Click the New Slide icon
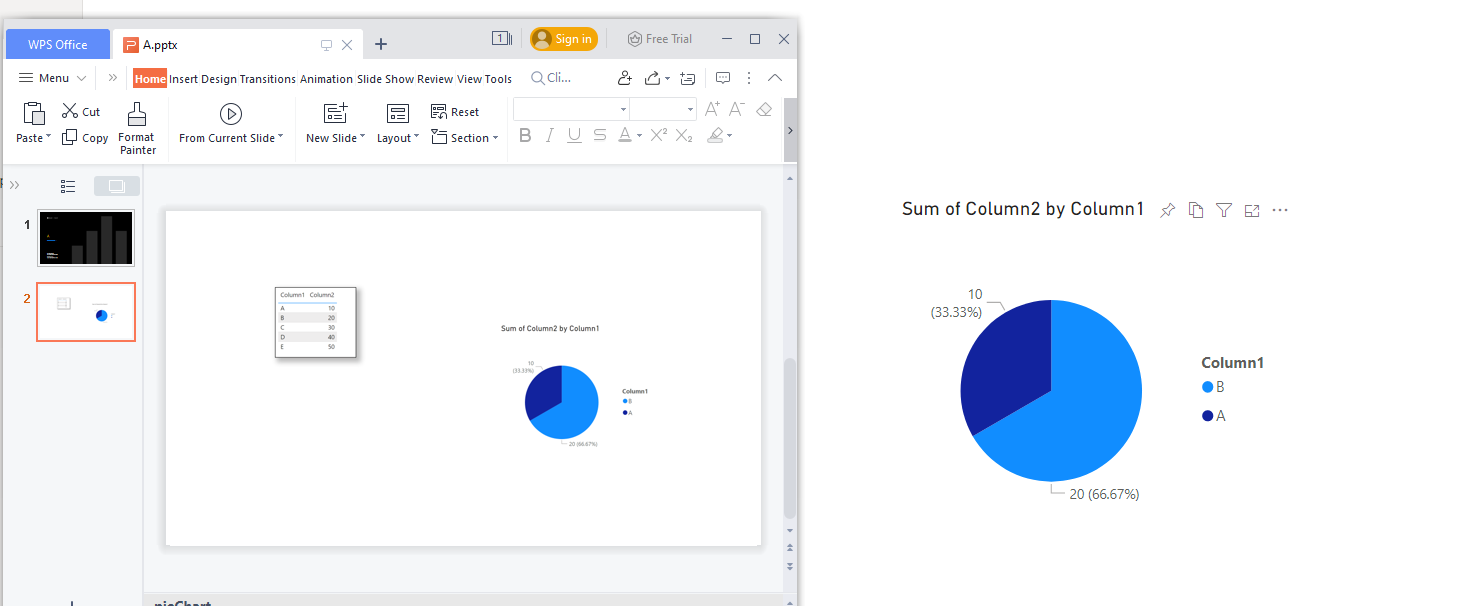This screenshot has width=1467, height=606. [x=336, y=113]
